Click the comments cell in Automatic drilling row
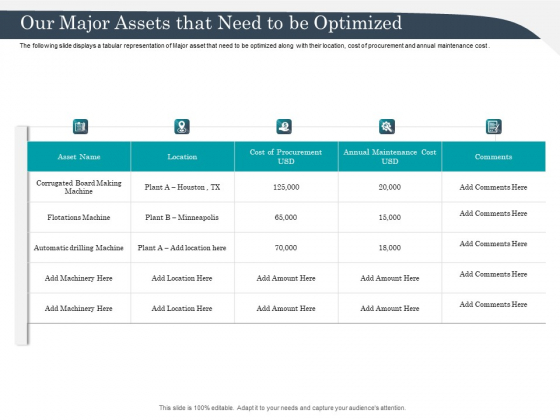 click(x=494, y=248)
